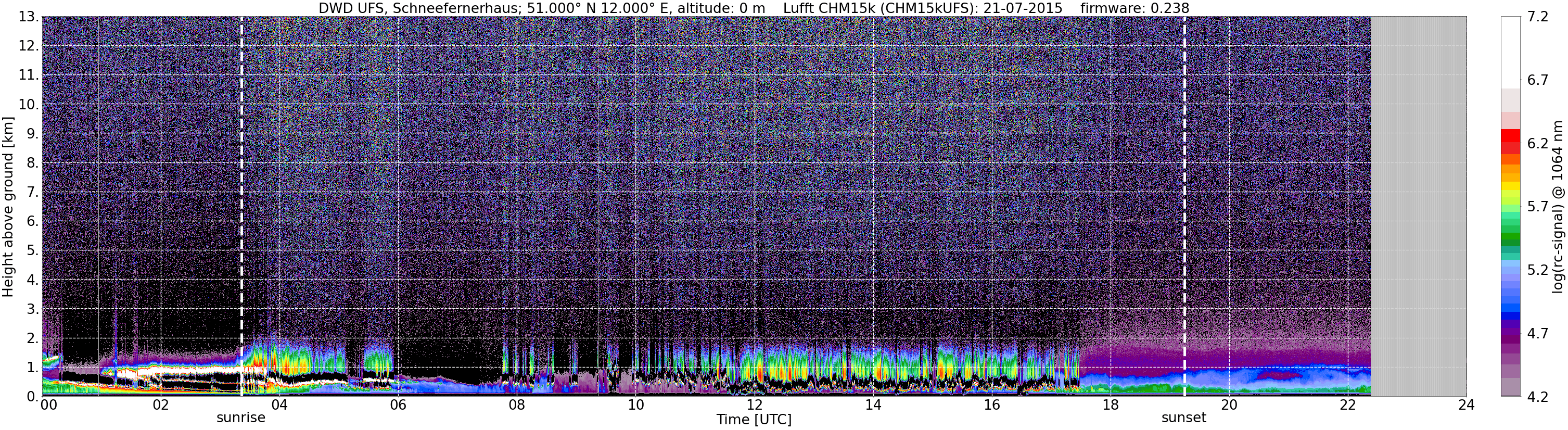
Task: Click the "5.7" colorbar tick label
Action: coord(1538,207)
